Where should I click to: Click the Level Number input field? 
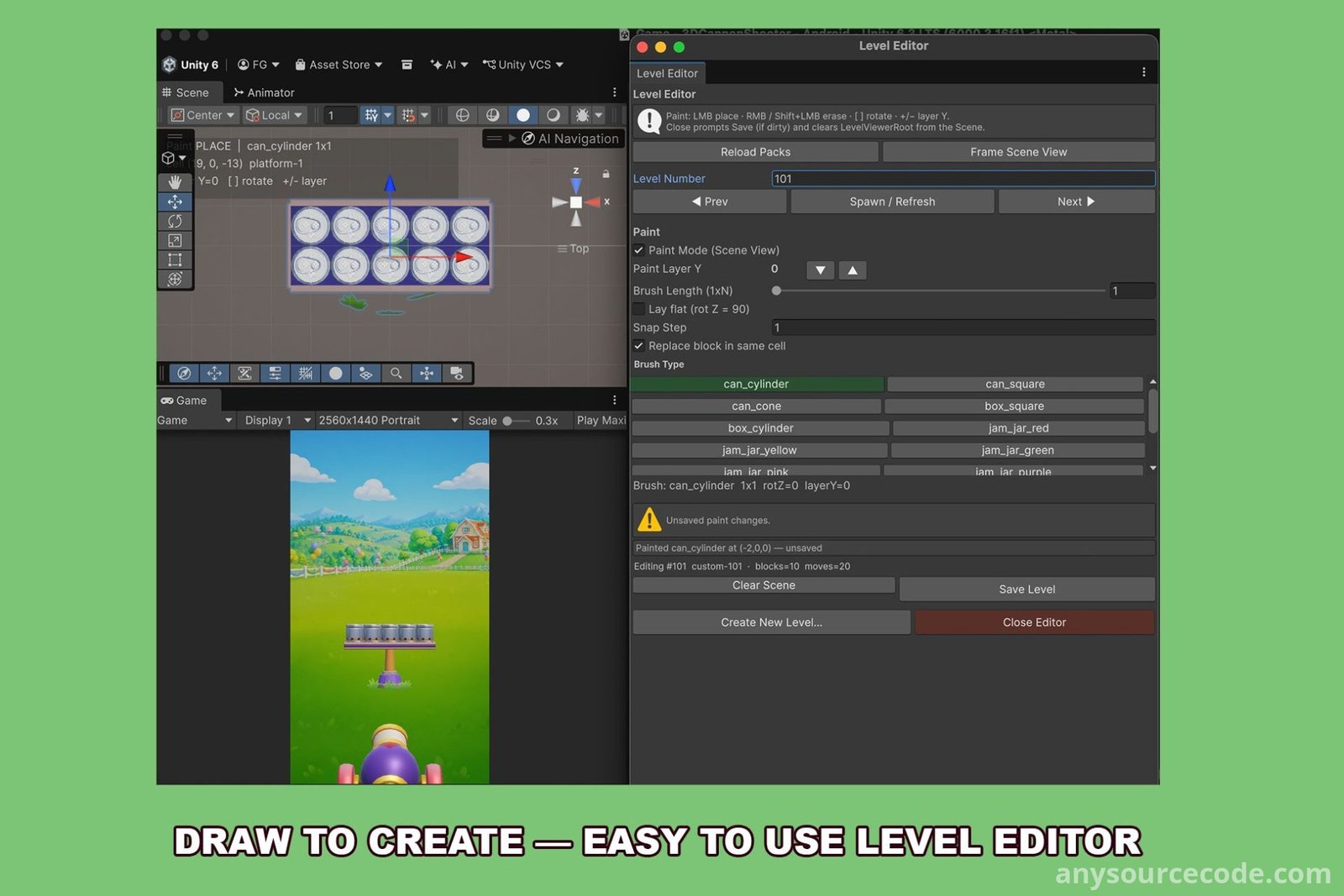[x=963, y=178]
